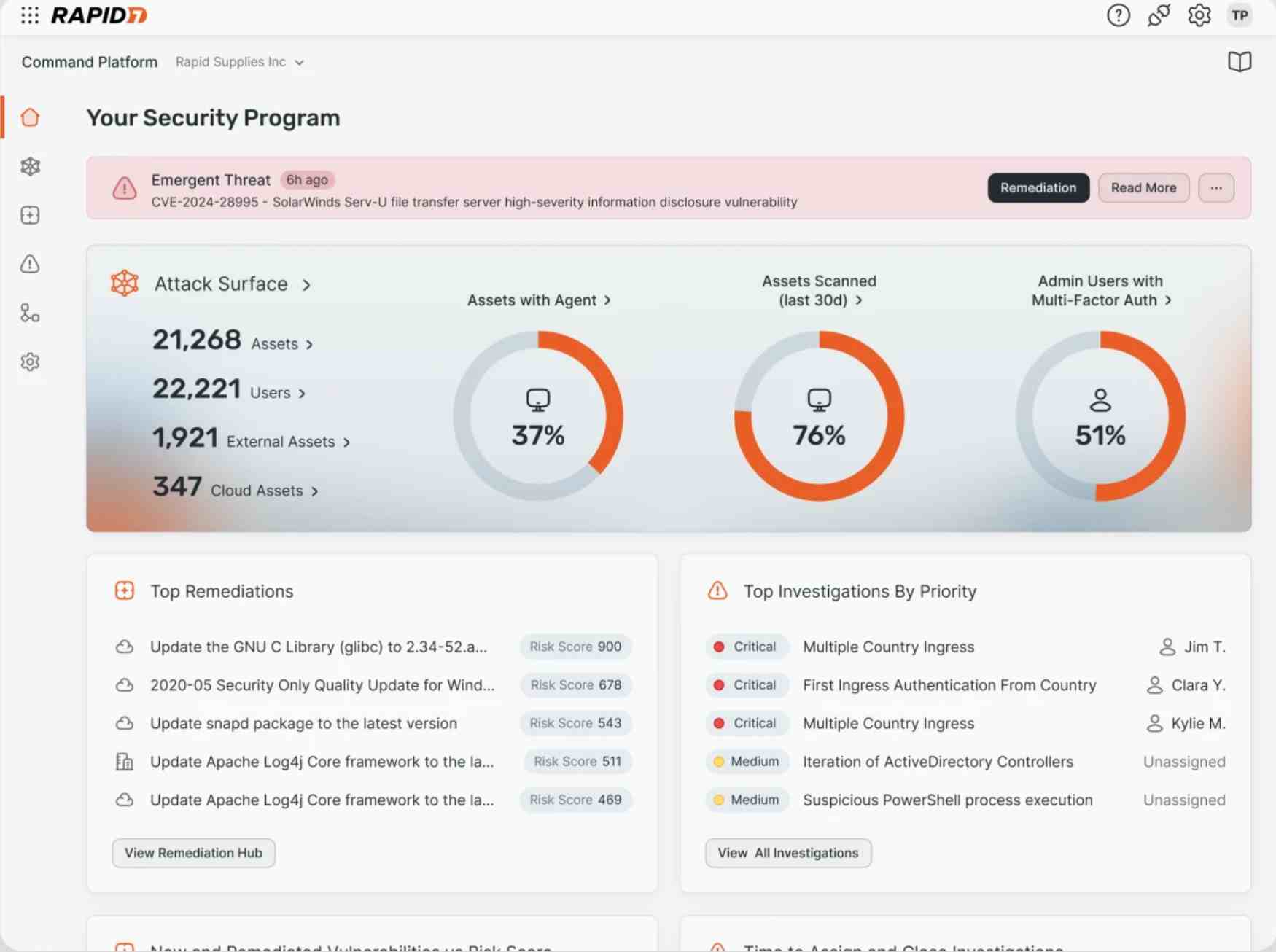The image size is (1276, 952).
Task: Expand the External Assets chevron
Action: click(x=346, y=442)
